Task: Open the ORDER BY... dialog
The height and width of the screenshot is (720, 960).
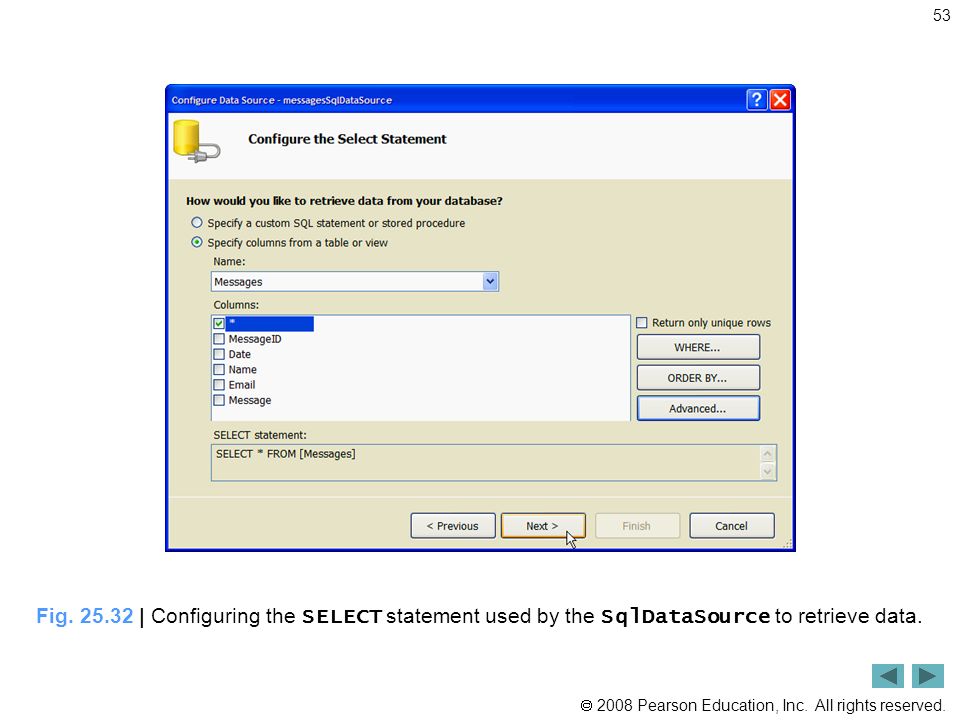Action: tap(698, 378)
